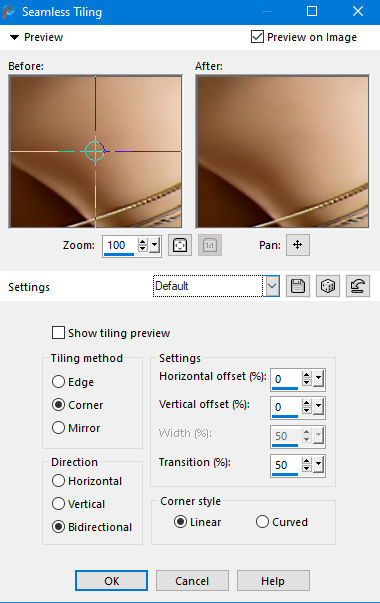The width and height of the screenshot is (380, 603).
Task: Click the Reset to default arrow icon
Action: pyautogui.click(x=358, y=286)
